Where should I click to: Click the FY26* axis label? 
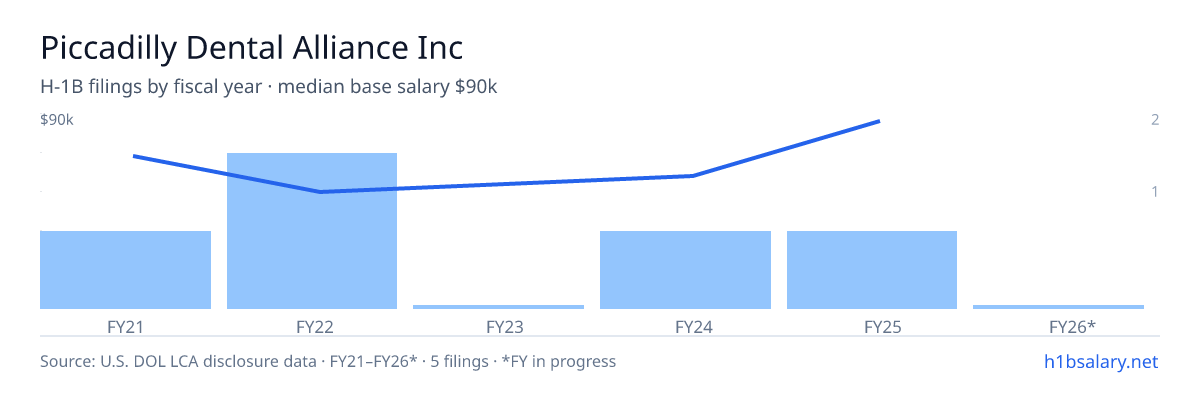pos(1058,326)
